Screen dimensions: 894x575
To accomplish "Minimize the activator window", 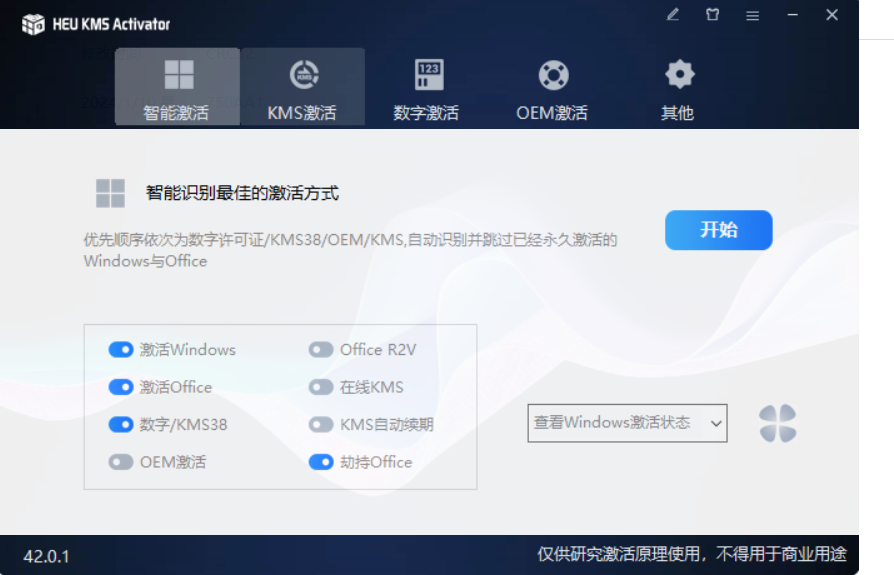I will pos(793,15).
